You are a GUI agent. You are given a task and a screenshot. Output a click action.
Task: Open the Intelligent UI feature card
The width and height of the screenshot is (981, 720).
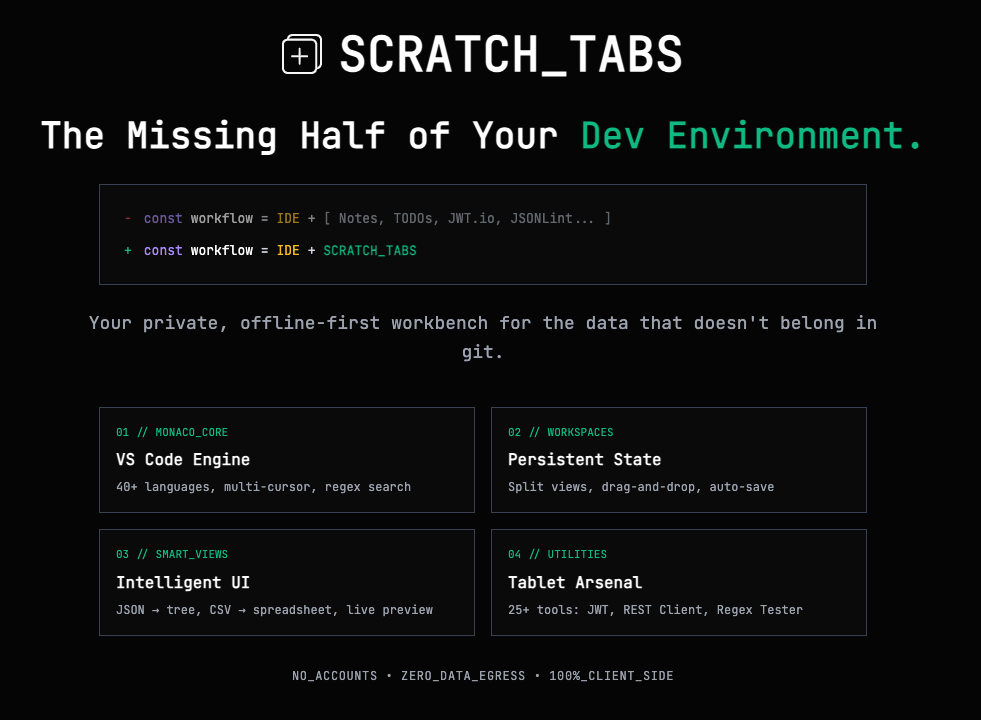click(x=287, y=582)
